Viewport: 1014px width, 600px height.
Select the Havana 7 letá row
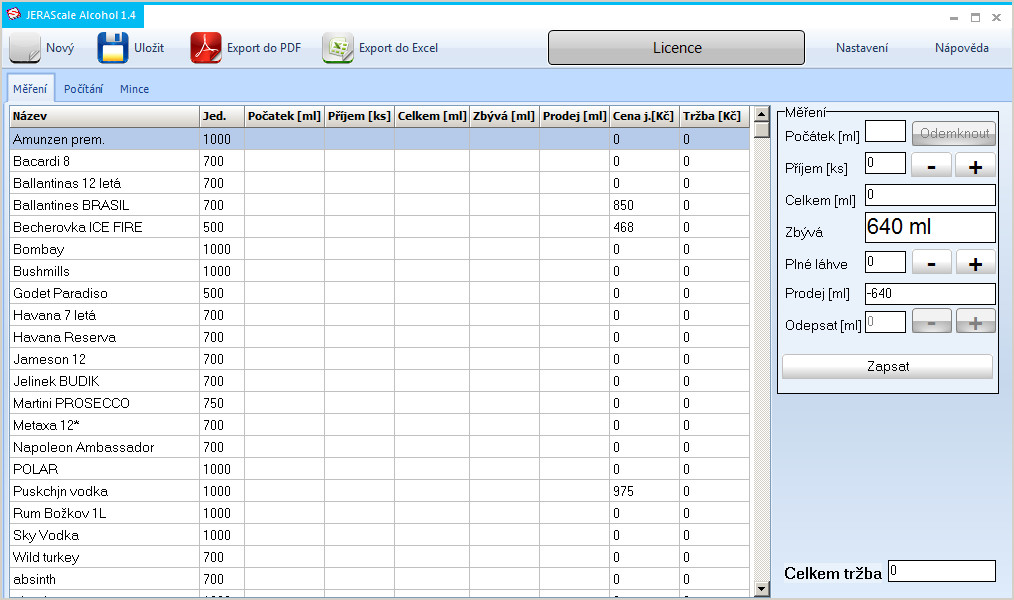click(x=380, y=315)
